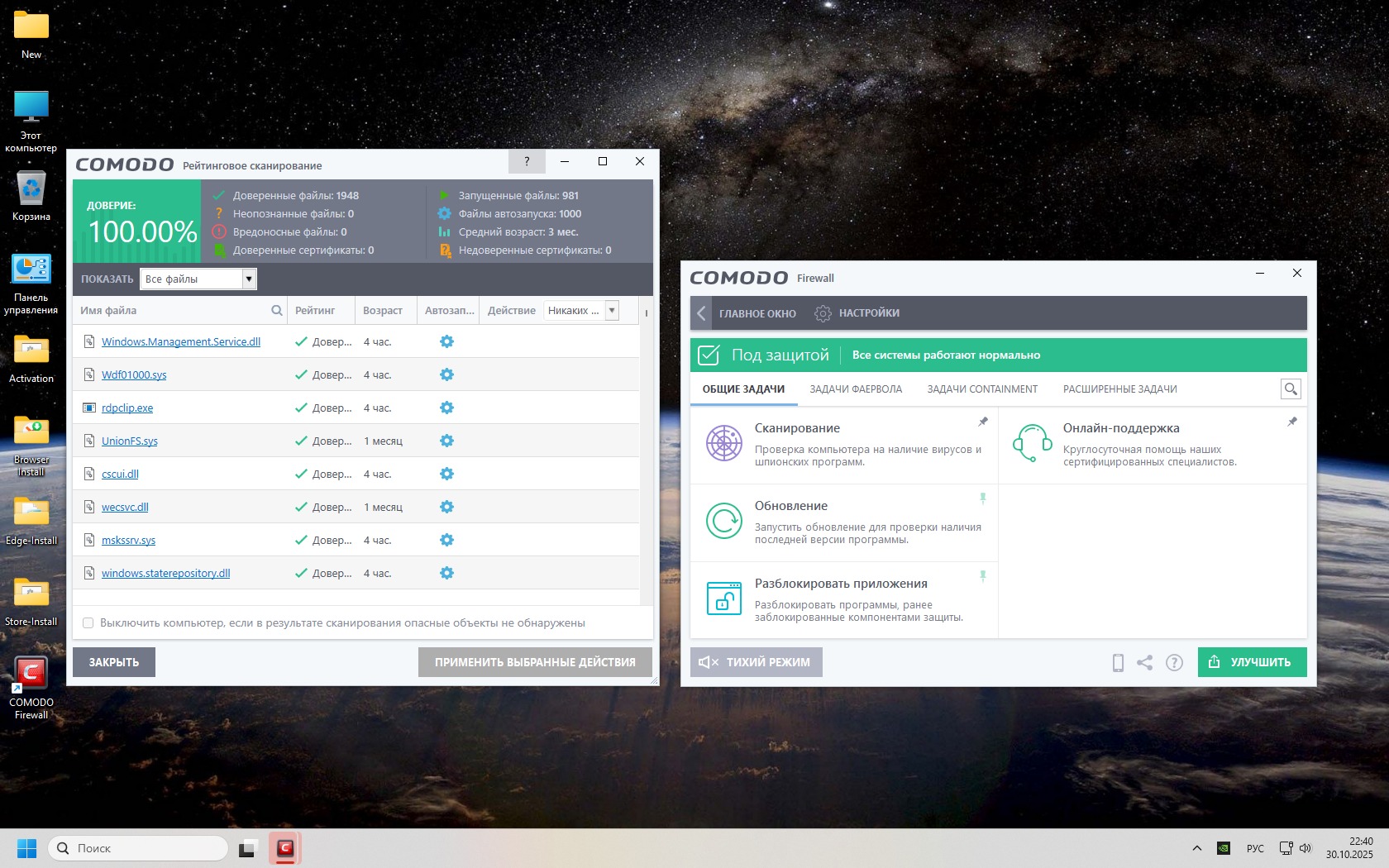Image resolution: width=1389 pixels, height=868 pixels.
Task: Click the Windows taskbar search field
Action: (x=138, y=848)
